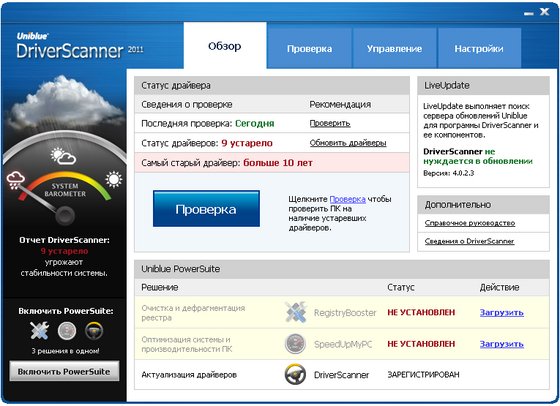Click the 'Отчет DriverScanner:' sidebar heading
This screenshot has width=560, height=406.
pyautogui.click(x=64, y=240)
